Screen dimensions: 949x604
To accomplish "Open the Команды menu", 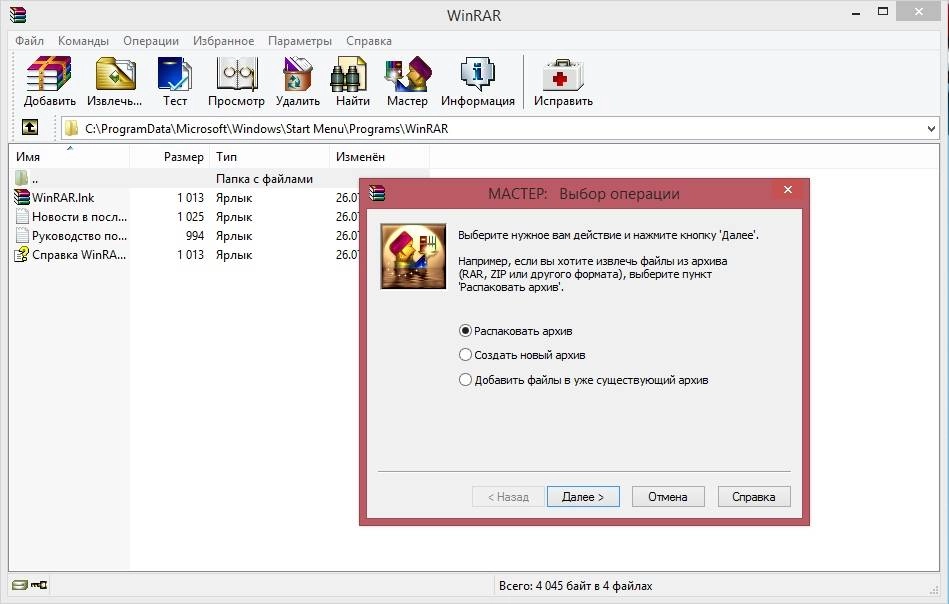I will pyautogui.click(x=83, y=41).
